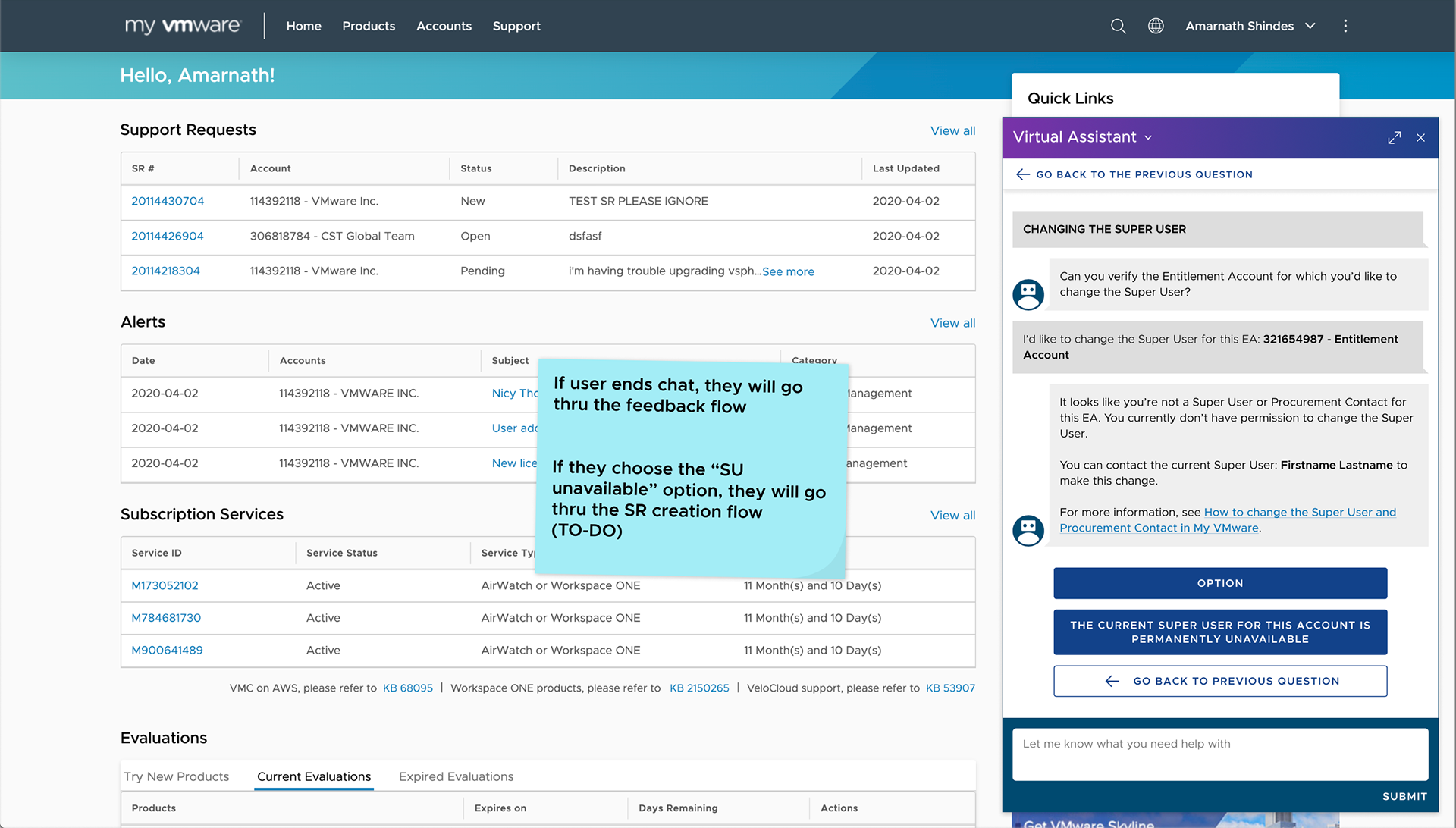Viewport: 1456px width, 828px height.
Task: Open KB 68095 article link
Action: pos(408,688)
